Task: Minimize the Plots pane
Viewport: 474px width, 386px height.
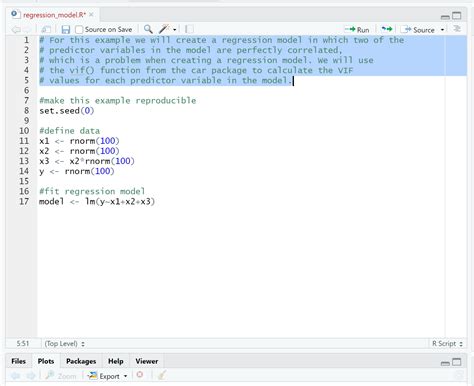Action: 445,363
